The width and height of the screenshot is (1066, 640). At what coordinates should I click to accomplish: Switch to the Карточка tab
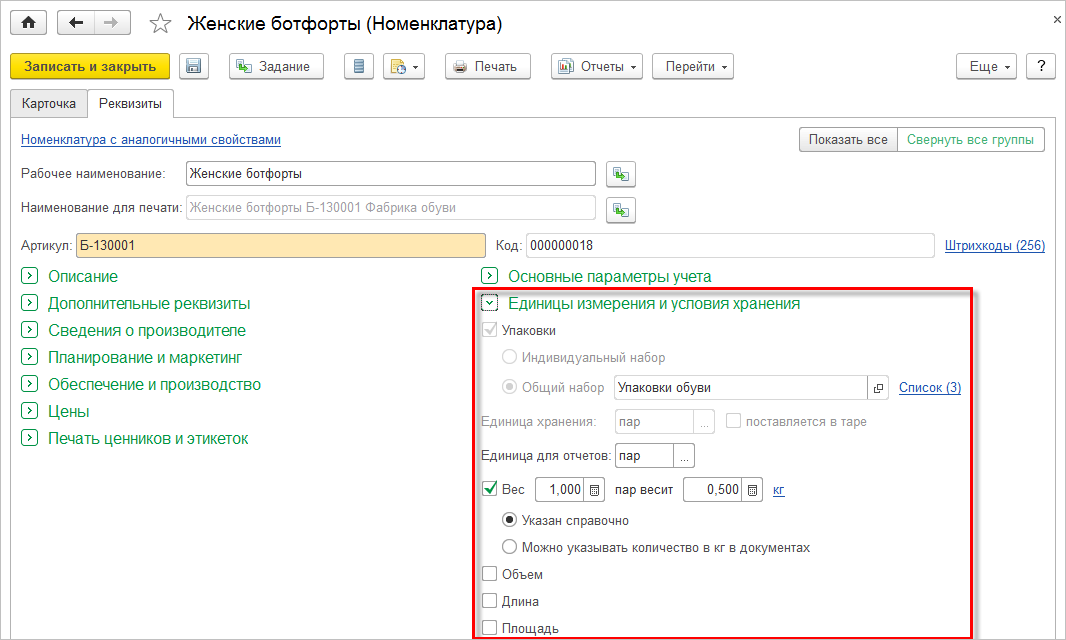pos(49,104)
